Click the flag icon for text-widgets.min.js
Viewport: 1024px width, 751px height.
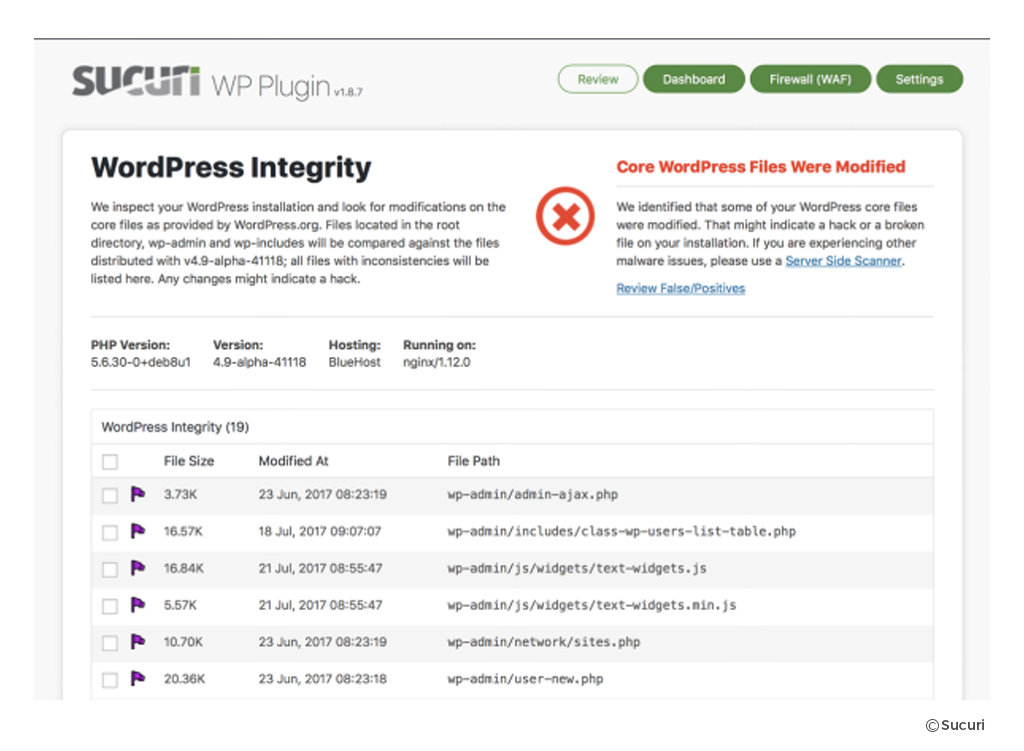[138, 605]
